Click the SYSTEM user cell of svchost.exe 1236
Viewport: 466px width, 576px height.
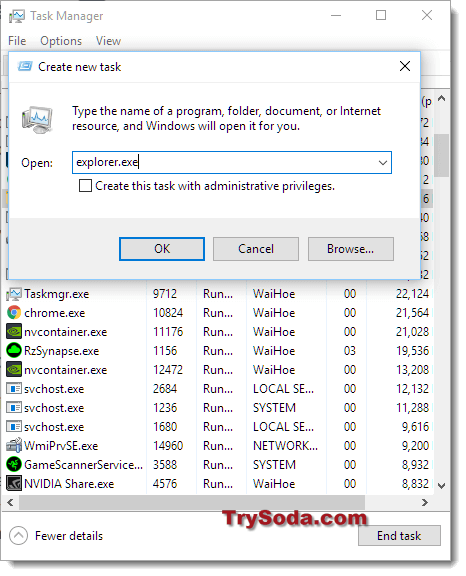tap(274, 408)
